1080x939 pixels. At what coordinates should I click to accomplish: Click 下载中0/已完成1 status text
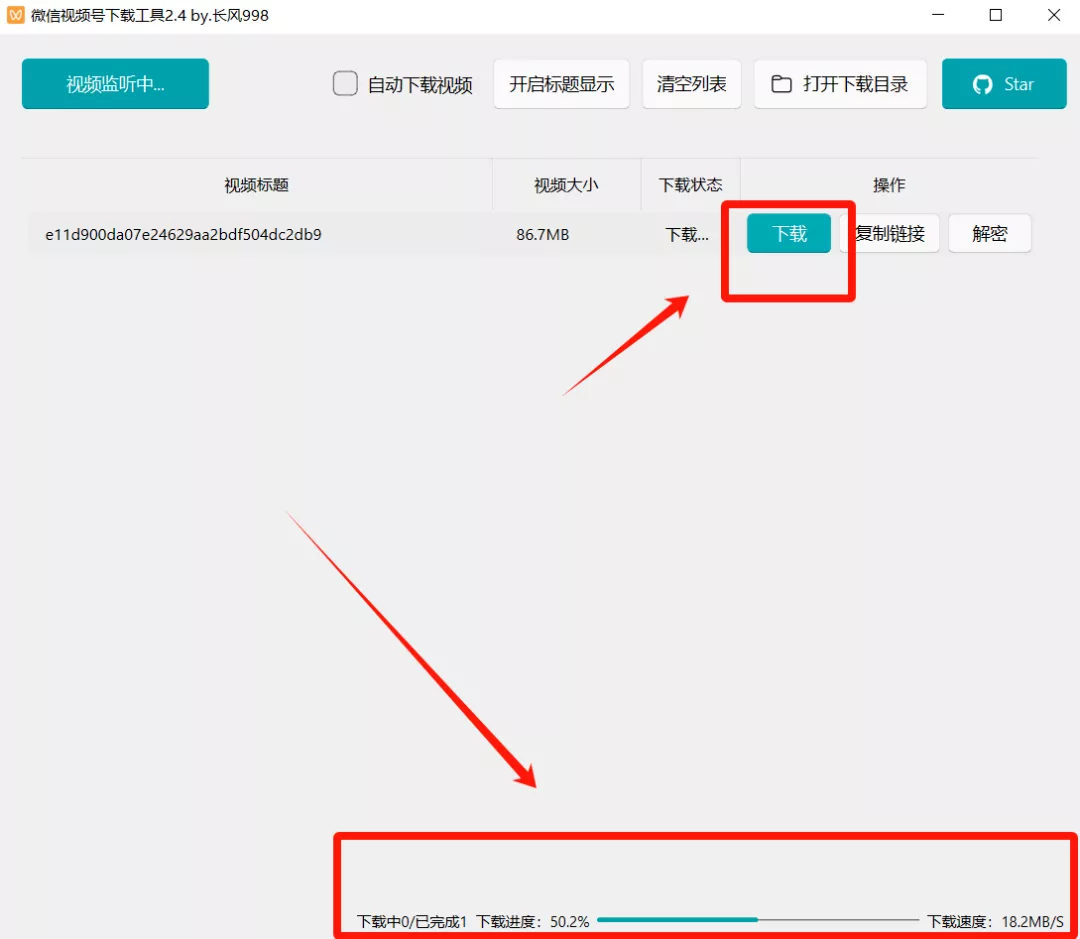pos(412,922)
